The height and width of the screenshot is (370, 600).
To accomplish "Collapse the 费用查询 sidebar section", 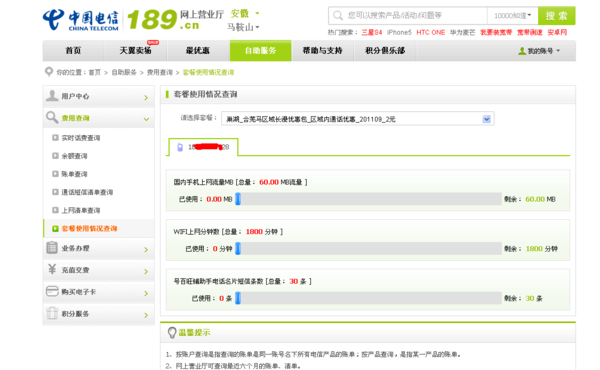I will pos(146,119).
